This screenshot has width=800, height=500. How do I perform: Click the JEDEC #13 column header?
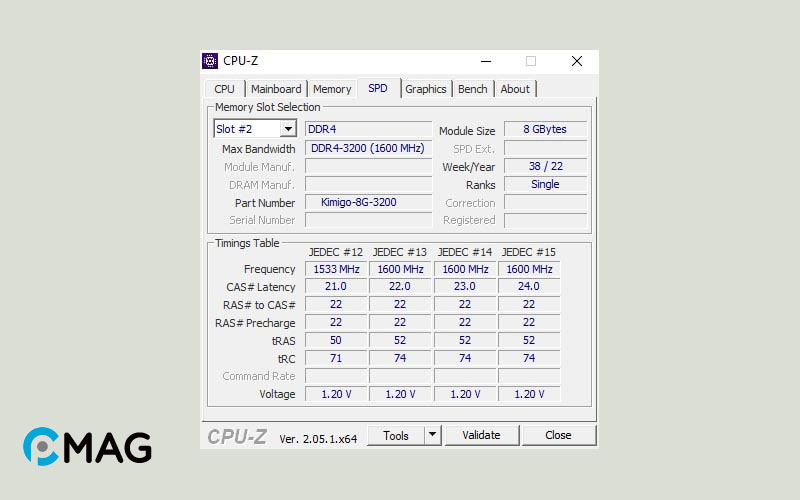click(400, 252)
